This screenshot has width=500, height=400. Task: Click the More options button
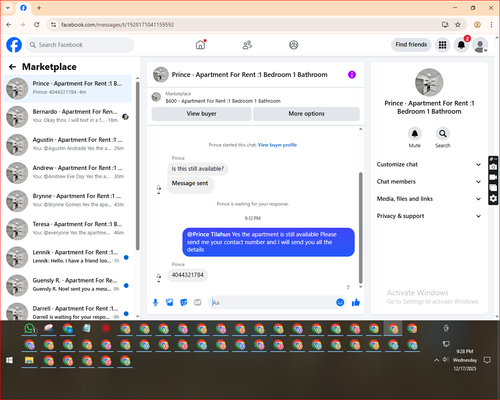(306, 114)
